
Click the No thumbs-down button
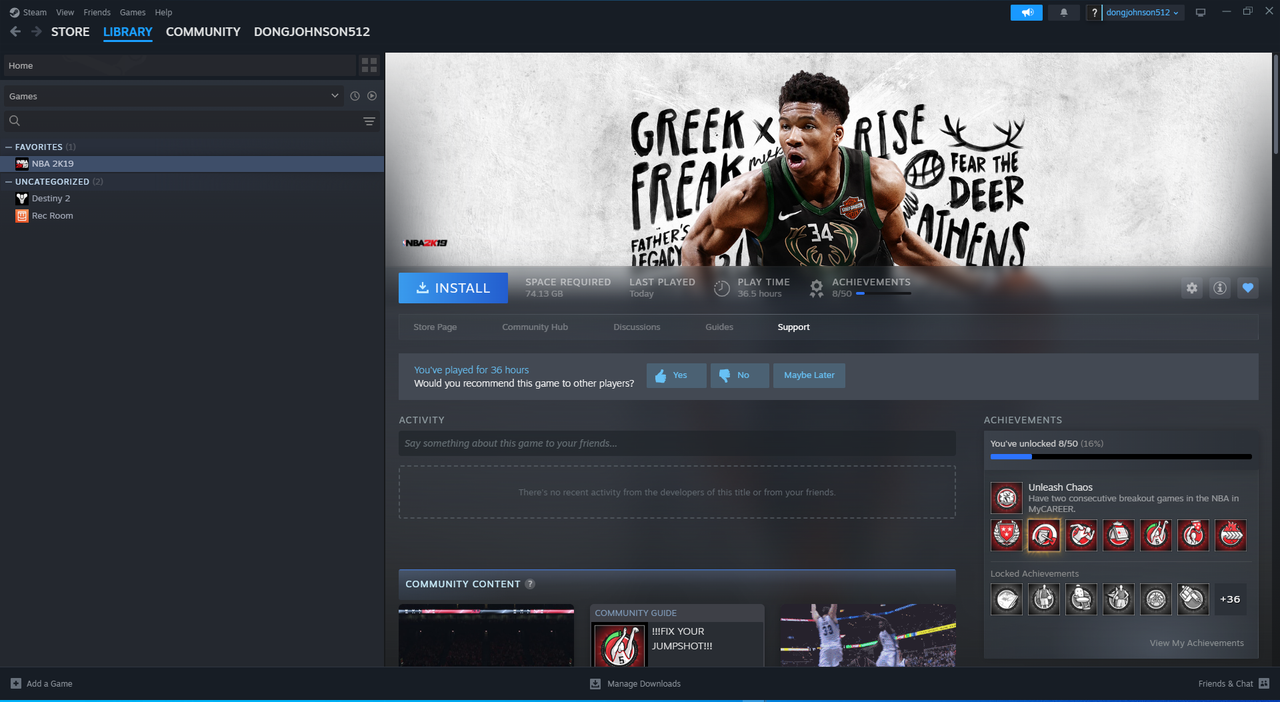click(740, 375)
